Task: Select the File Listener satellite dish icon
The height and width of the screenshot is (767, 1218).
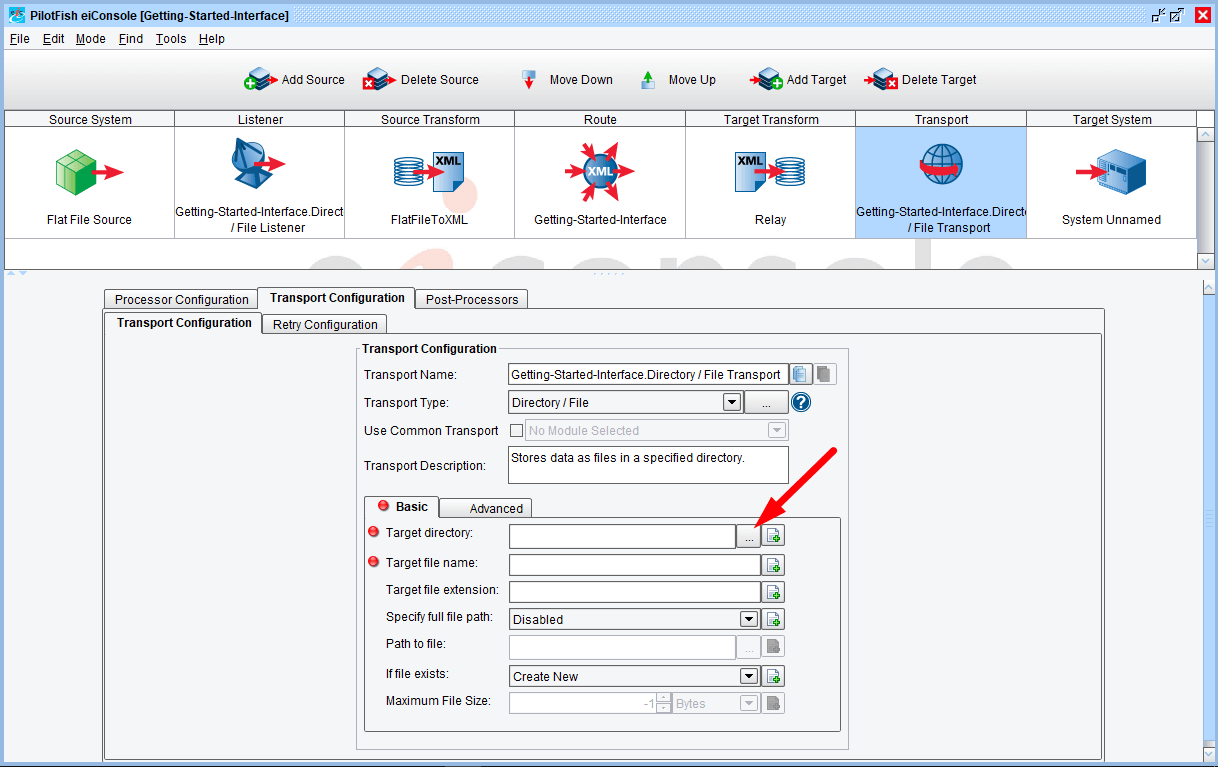Action: coord(259,163)
